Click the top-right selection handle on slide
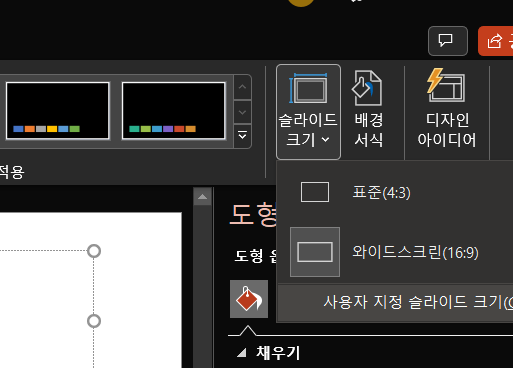The image size is (513, 368). point(94,251)
